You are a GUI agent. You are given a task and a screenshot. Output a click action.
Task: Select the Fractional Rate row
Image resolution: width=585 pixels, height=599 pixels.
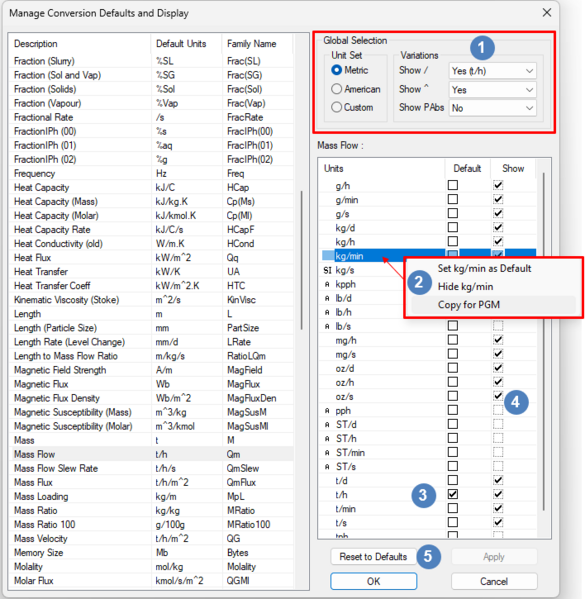[152, 117]
